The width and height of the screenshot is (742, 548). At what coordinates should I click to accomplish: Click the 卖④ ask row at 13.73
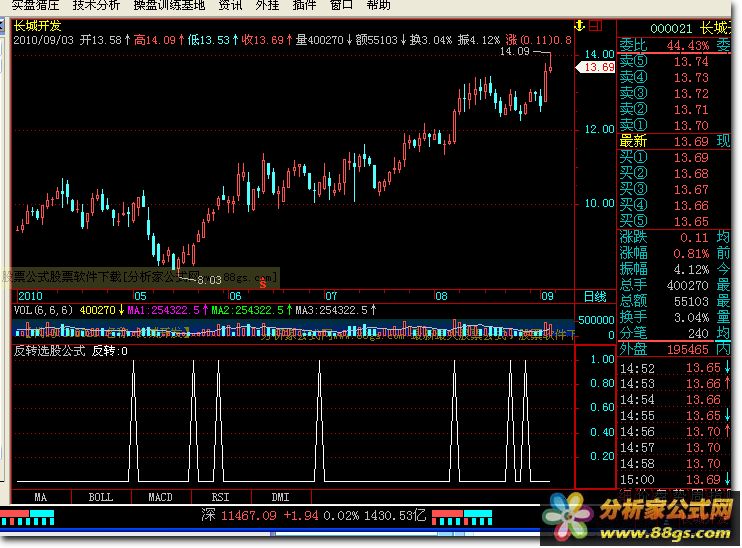pos(674,78)
